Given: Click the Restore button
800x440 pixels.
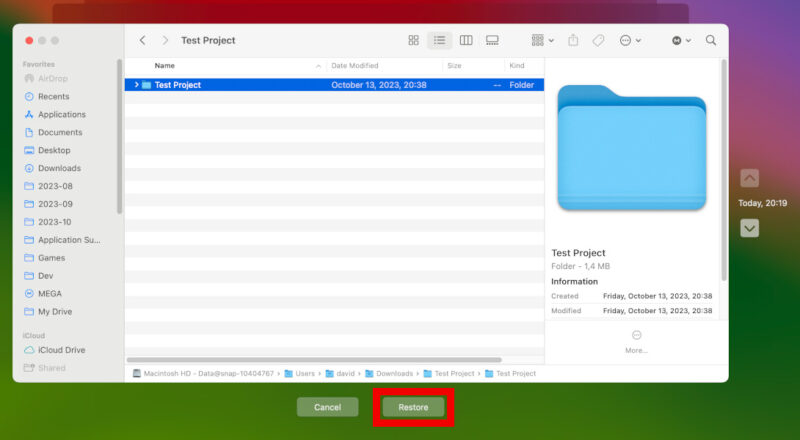Looking at the screenshot, I should point(413,407).
